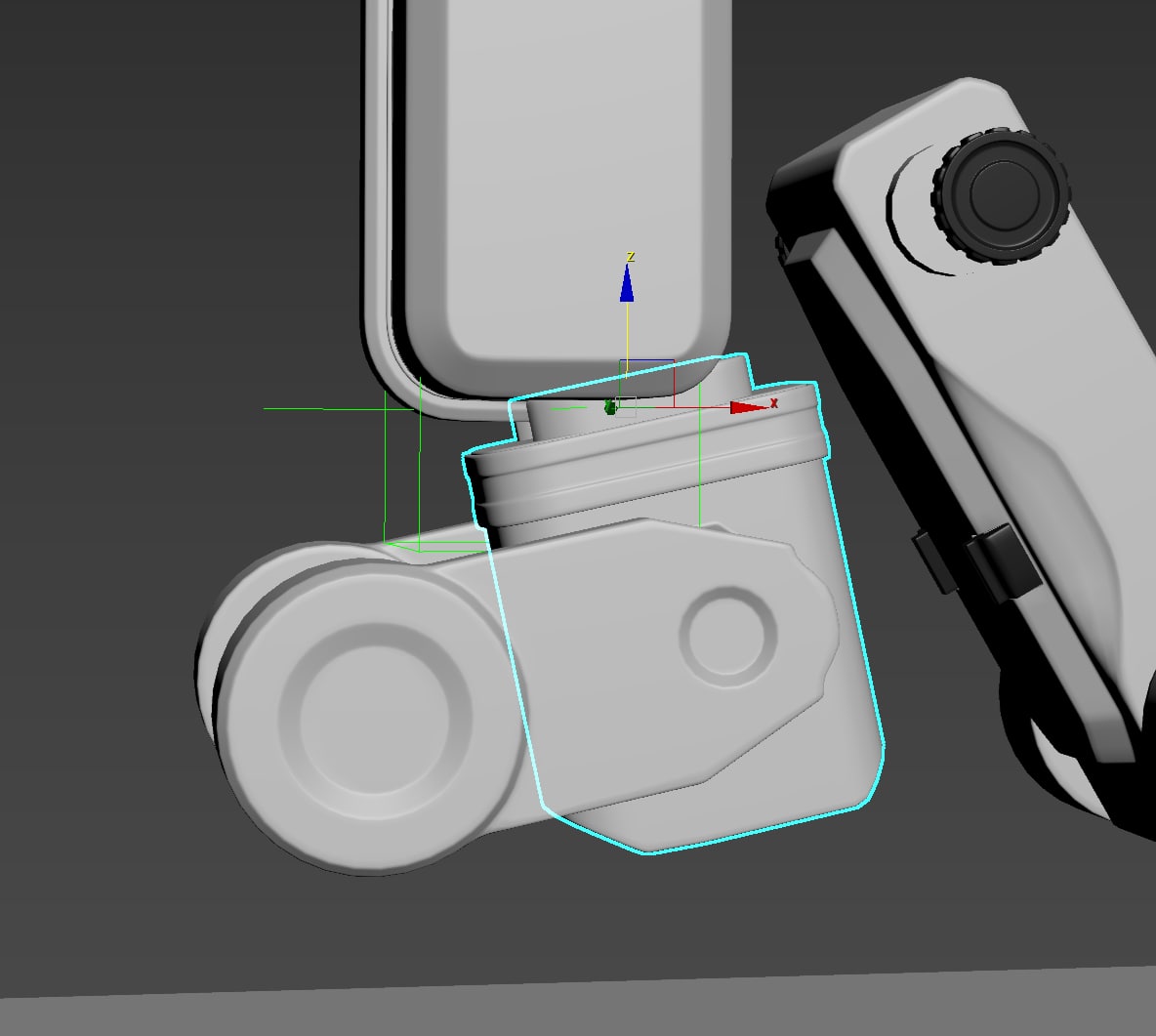Select the XZ plane handle square on gizmo
The width and height of the screenshot is (1156, 1036).
(x=646, y=383)
